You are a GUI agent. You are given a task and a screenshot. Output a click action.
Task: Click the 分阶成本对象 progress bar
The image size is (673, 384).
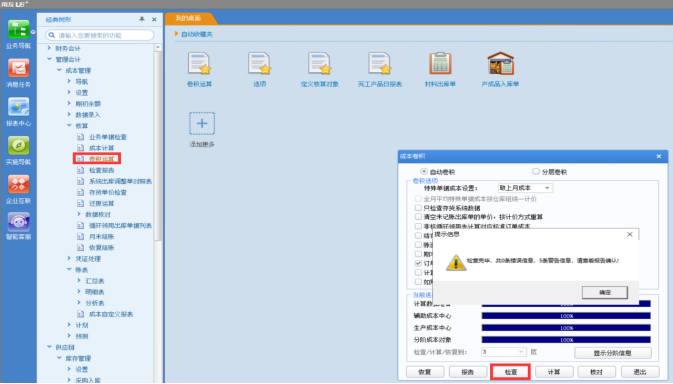point(566,340)
